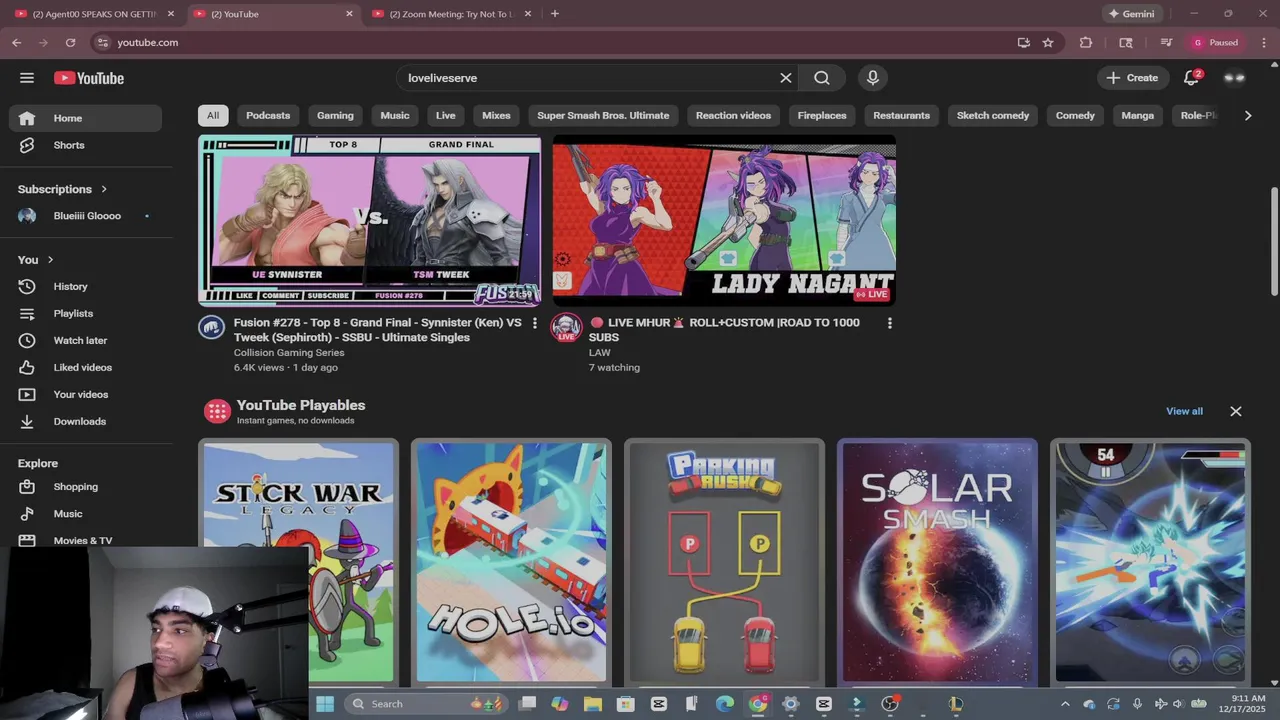Open the Collision Gaming Series channel avatar
The height and width of the screenshot is (720, 1280).
[211, 327]
